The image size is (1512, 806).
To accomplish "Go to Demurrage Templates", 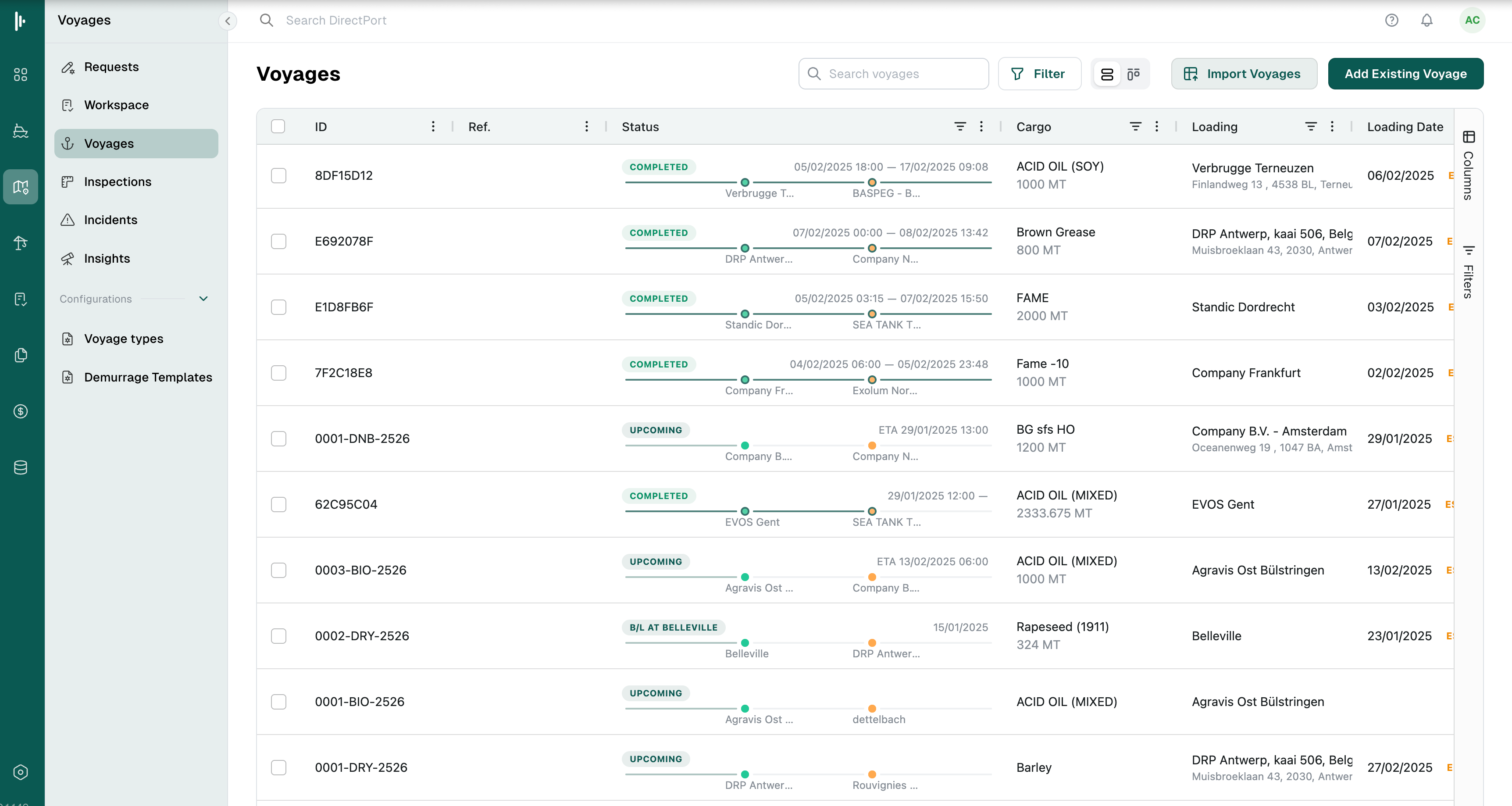I will click(148, 378).
